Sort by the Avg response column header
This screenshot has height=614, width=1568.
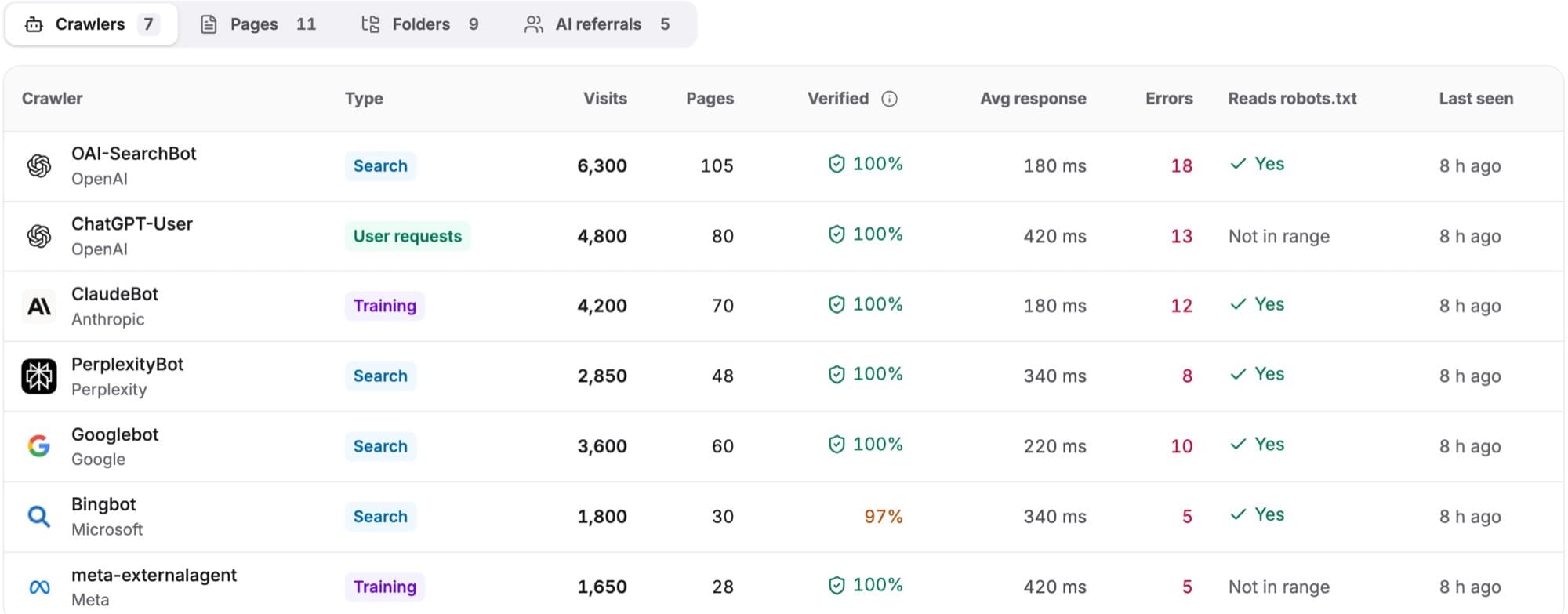point(1033,99)
